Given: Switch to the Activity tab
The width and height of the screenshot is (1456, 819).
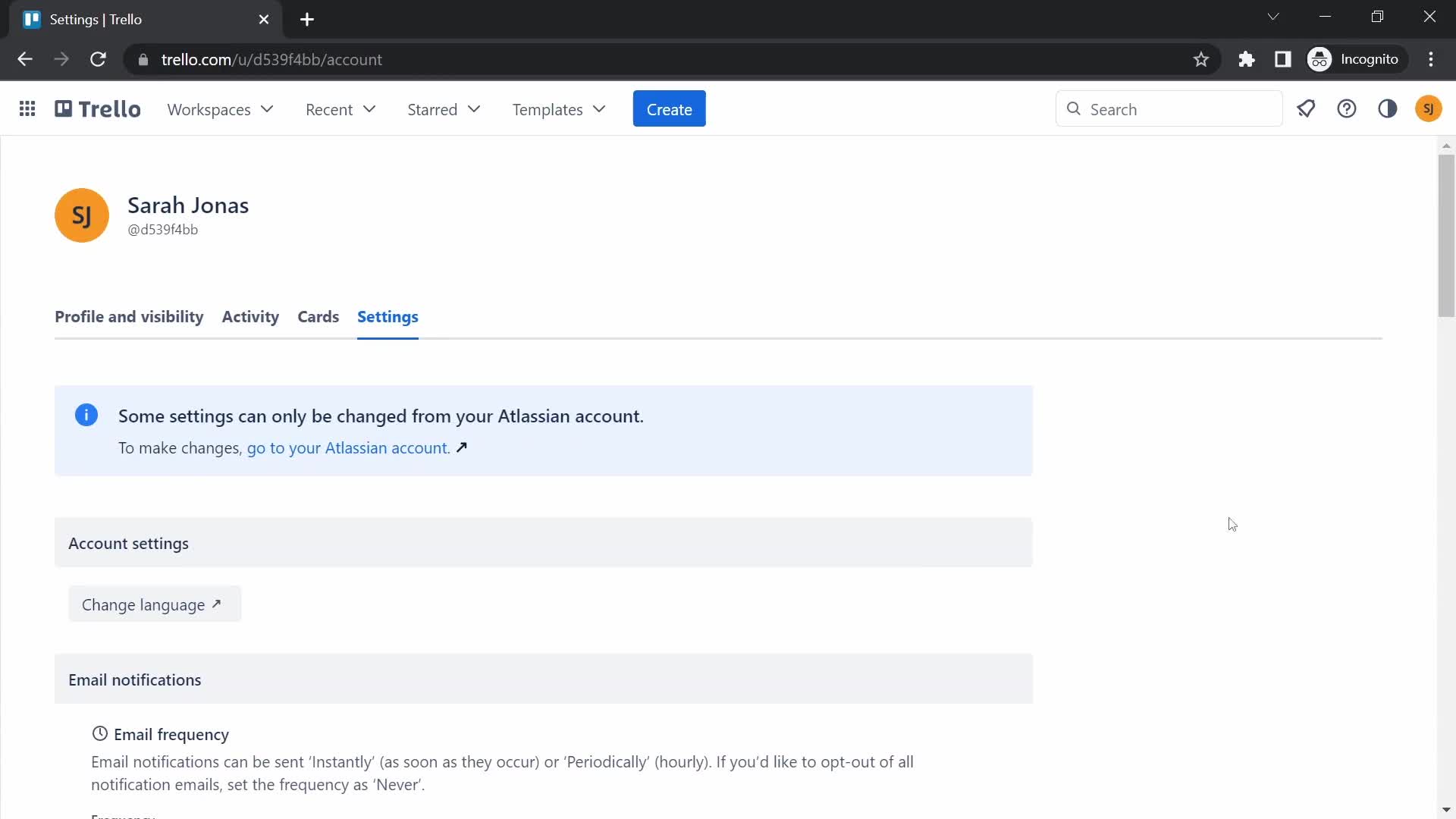Looking at the screenshot, I should tap(251, 316).
